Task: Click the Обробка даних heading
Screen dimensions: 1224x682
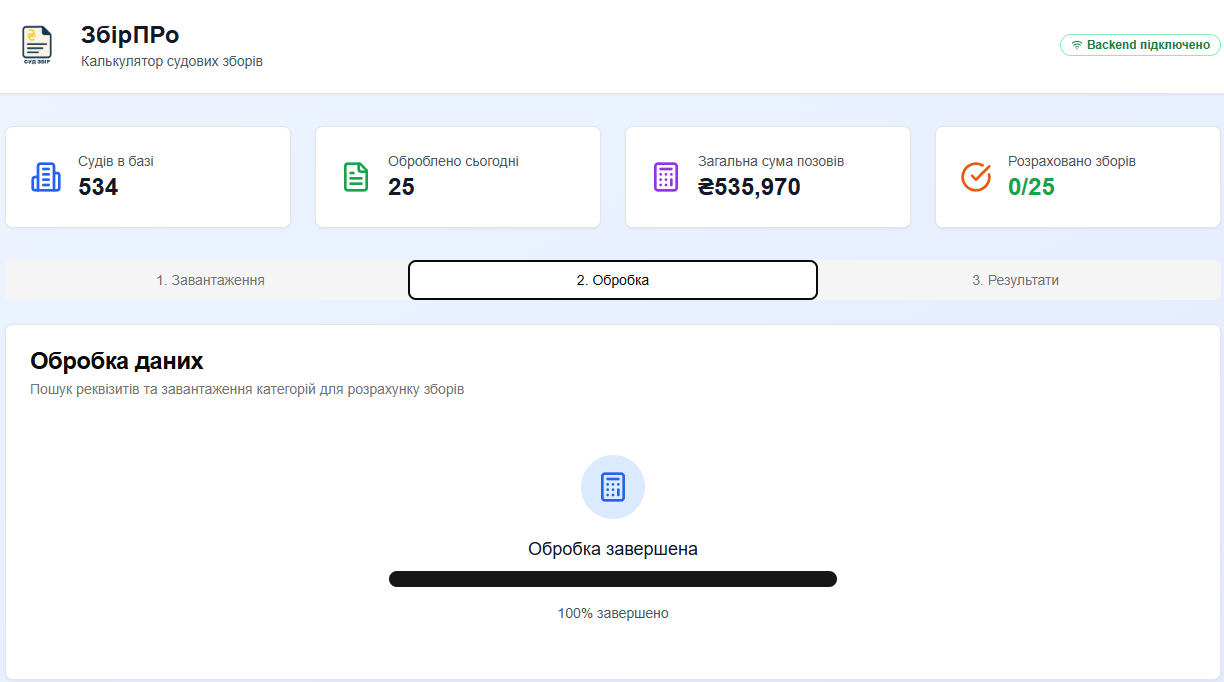Action: click(117, 361)
